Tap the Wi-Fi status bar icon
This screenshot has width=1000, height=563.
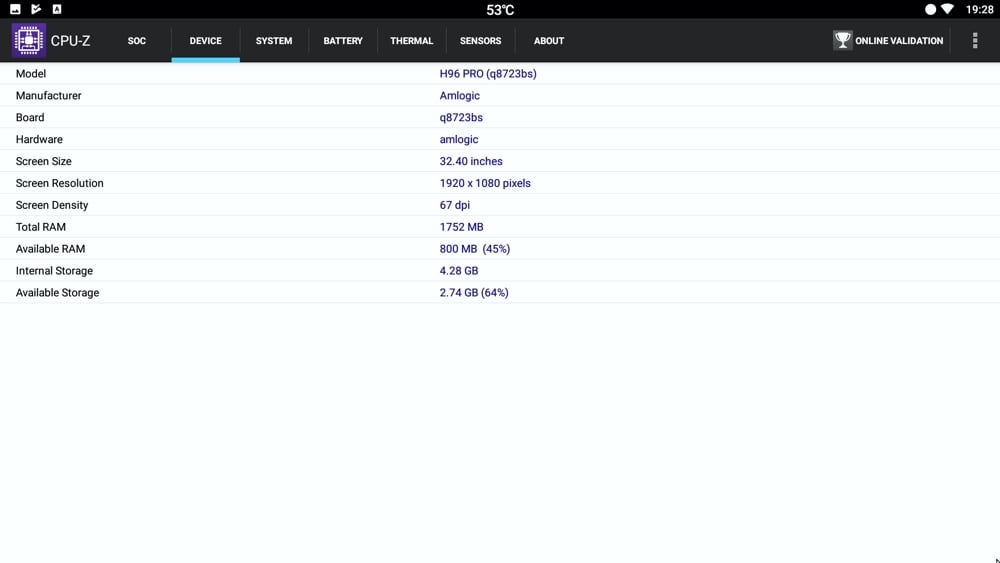click(948, 9)
